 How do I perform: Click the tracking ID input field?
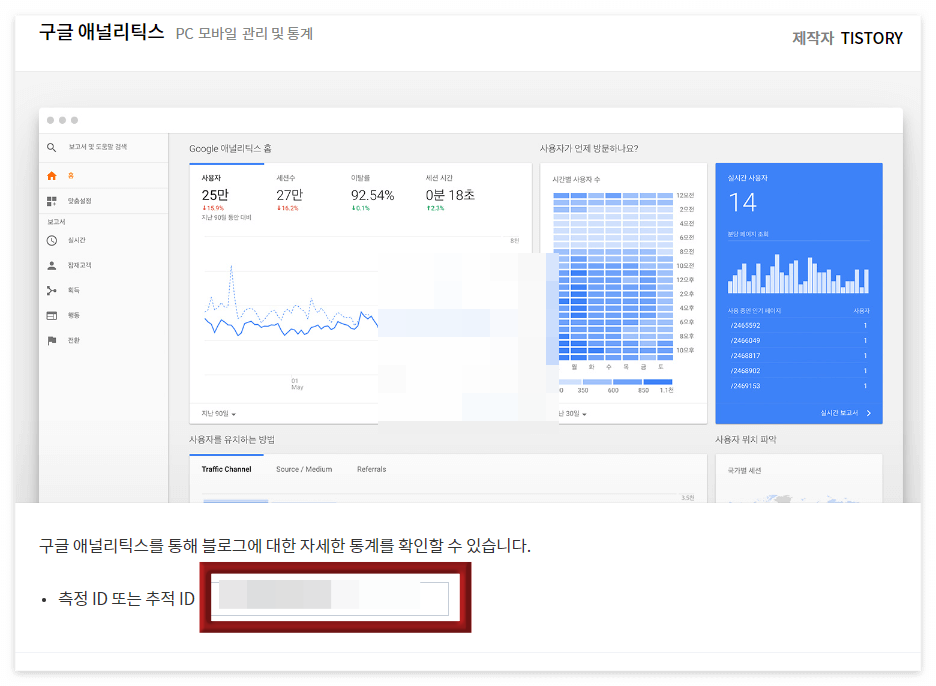point(329,597)
